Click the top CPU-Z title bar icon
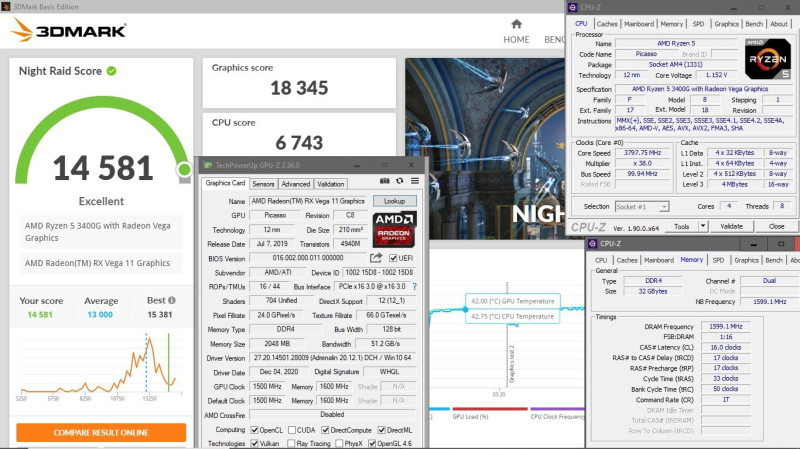 pyautogui.click(x=572, y=7)
